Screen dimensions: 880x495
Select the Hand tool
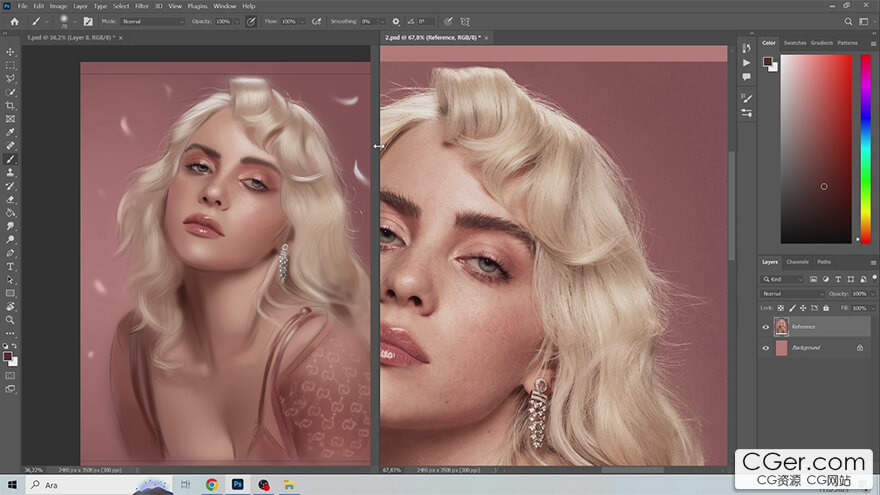10,306
